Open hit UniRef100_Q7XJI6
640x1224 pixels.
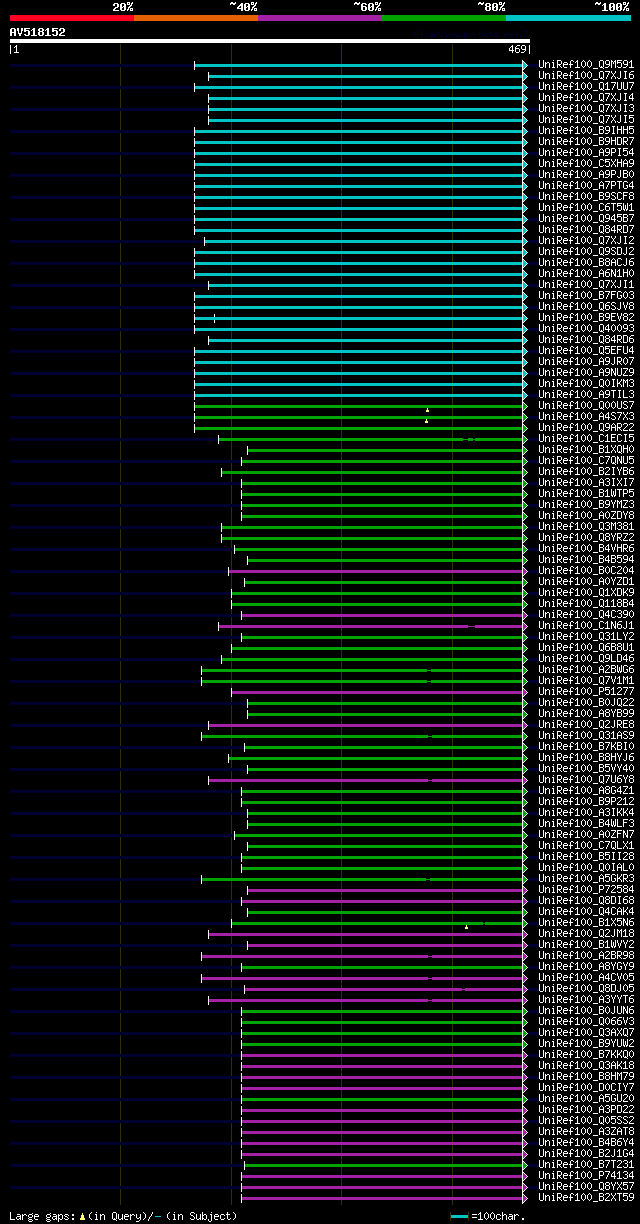click(586, 76)
